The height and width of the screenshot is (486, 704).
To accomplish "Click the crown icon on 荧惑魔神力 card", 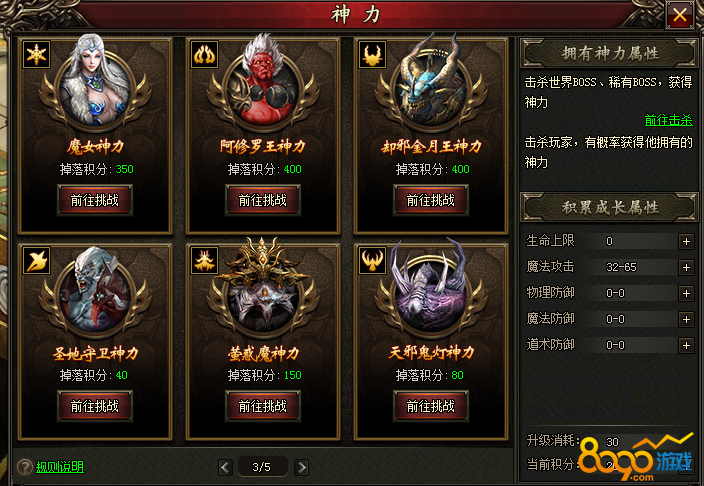I will click(204, 261).
